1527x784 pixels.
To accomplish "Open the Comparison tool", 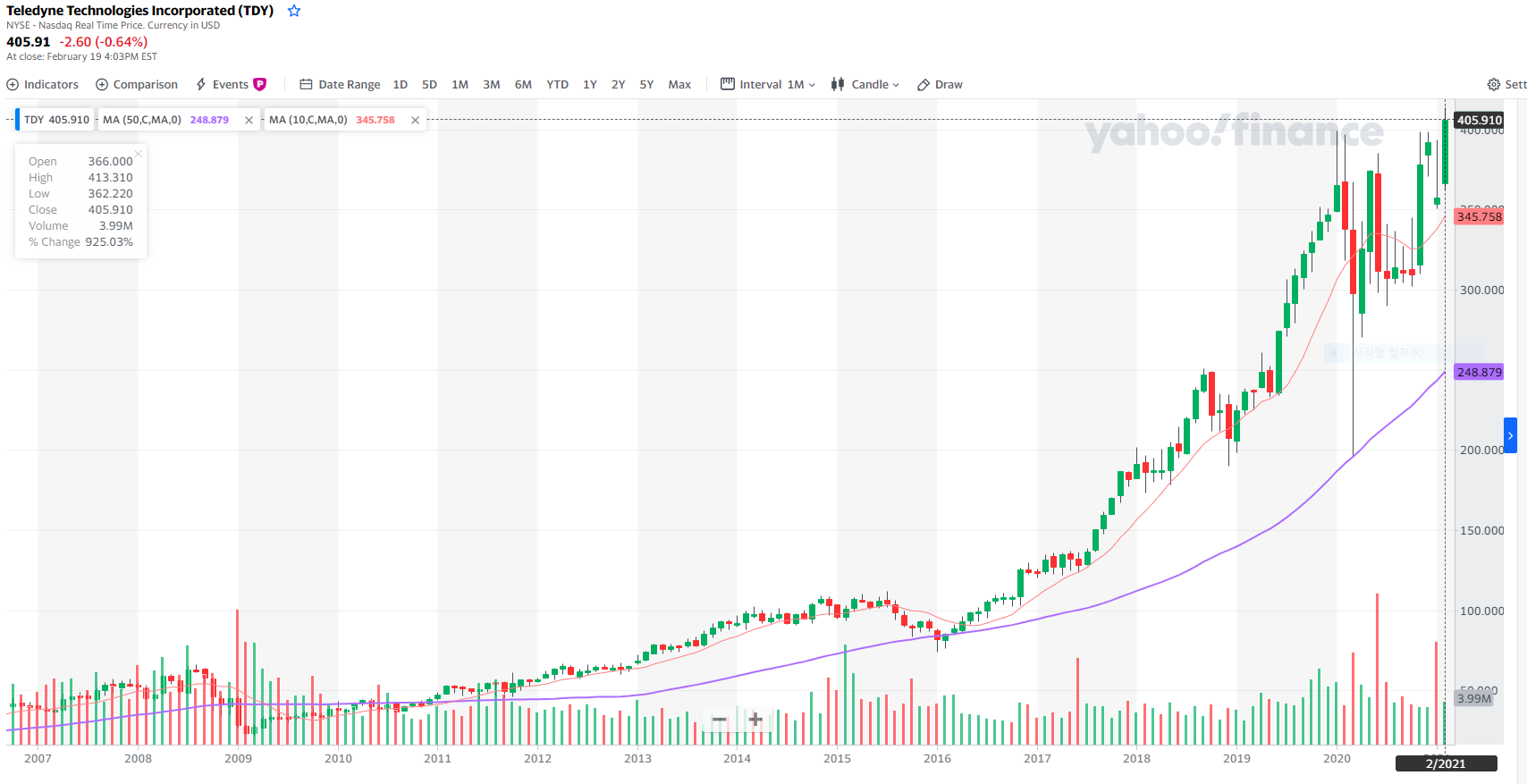I will coord(137,84).
